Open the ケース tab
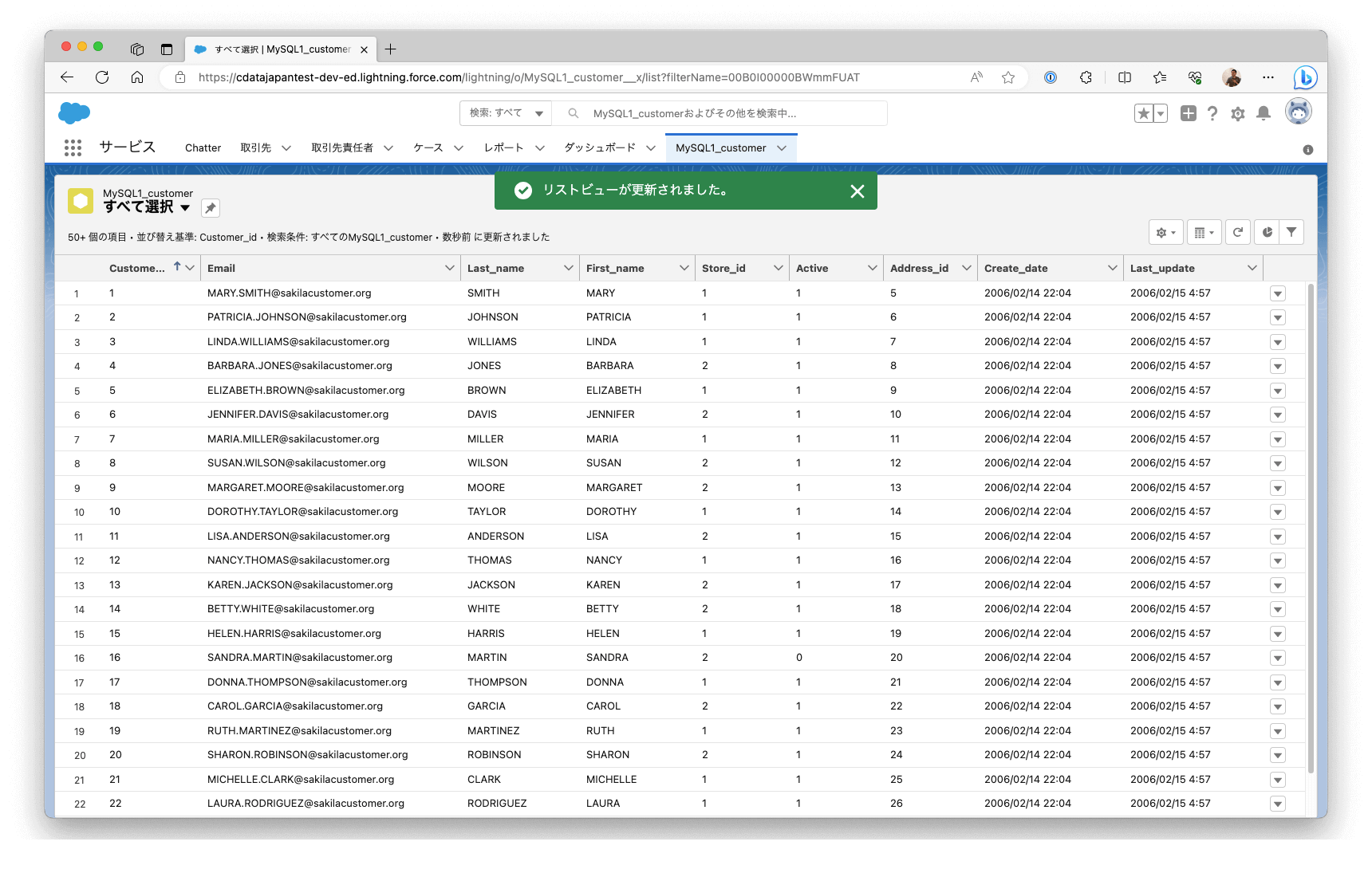1372x877 pixels. click(x=428, y=148)
